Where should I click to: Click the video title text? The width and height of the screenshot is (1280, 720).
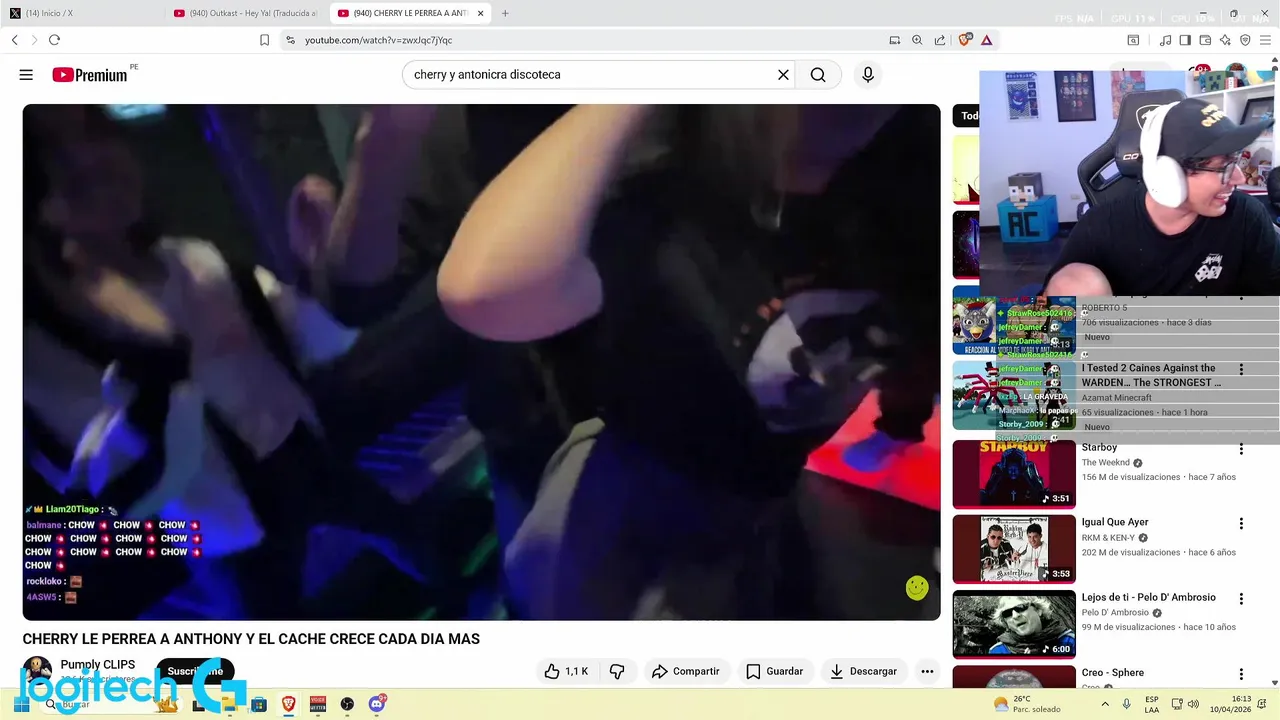point(251,639)
